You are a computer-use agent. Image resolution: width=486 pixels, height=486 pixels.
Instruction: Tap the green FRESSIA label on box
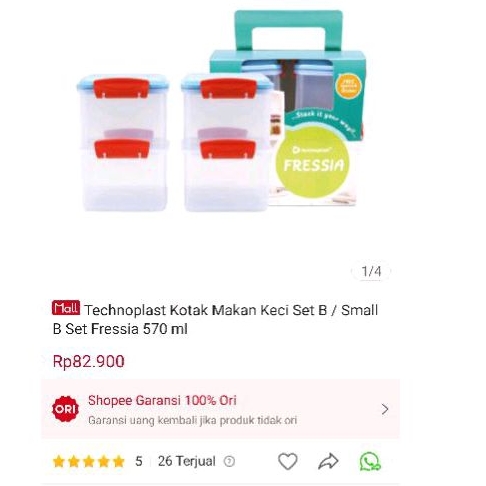click(x=312, y=162)
